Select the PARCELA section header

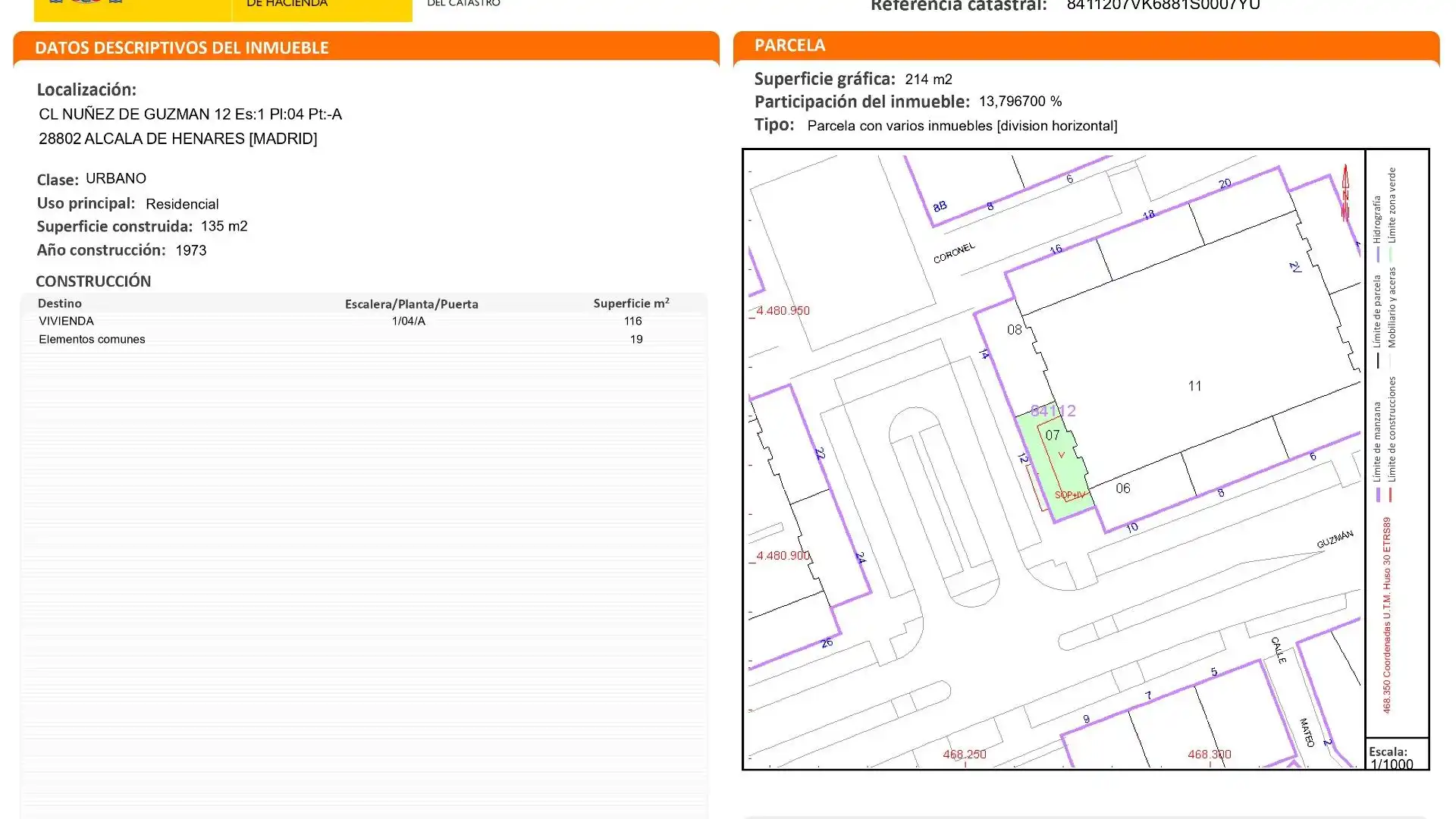click(x=789, y=45)
